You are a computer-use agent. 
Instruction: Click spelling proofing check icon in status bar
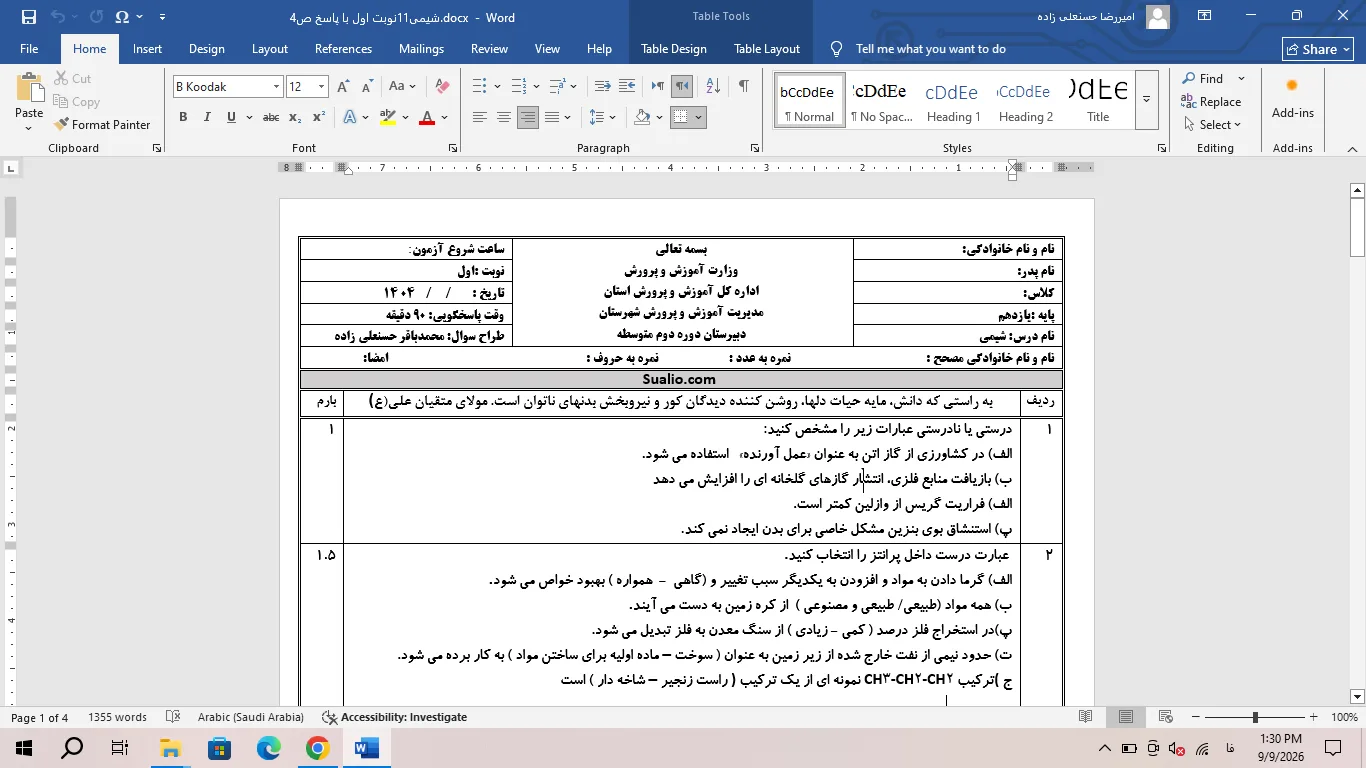[x=173, y=717]
